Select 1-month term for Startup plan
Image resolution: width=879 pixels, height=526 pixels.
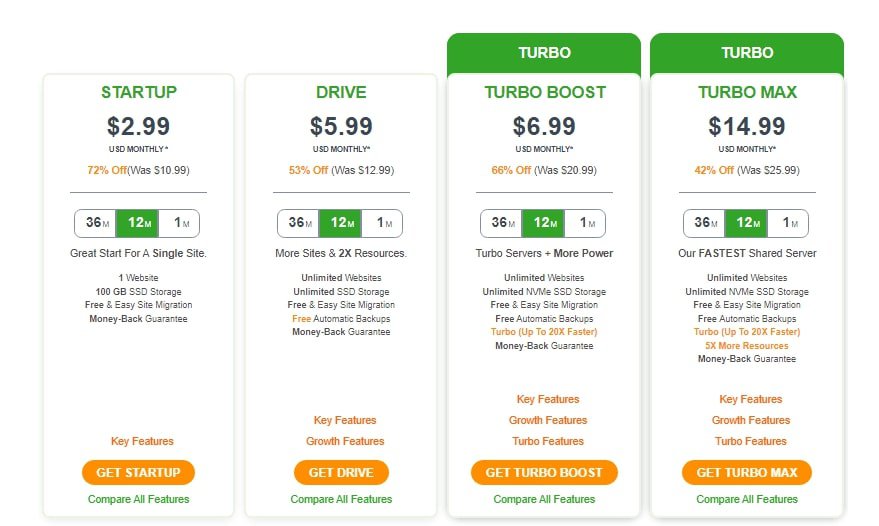point(179,223)
